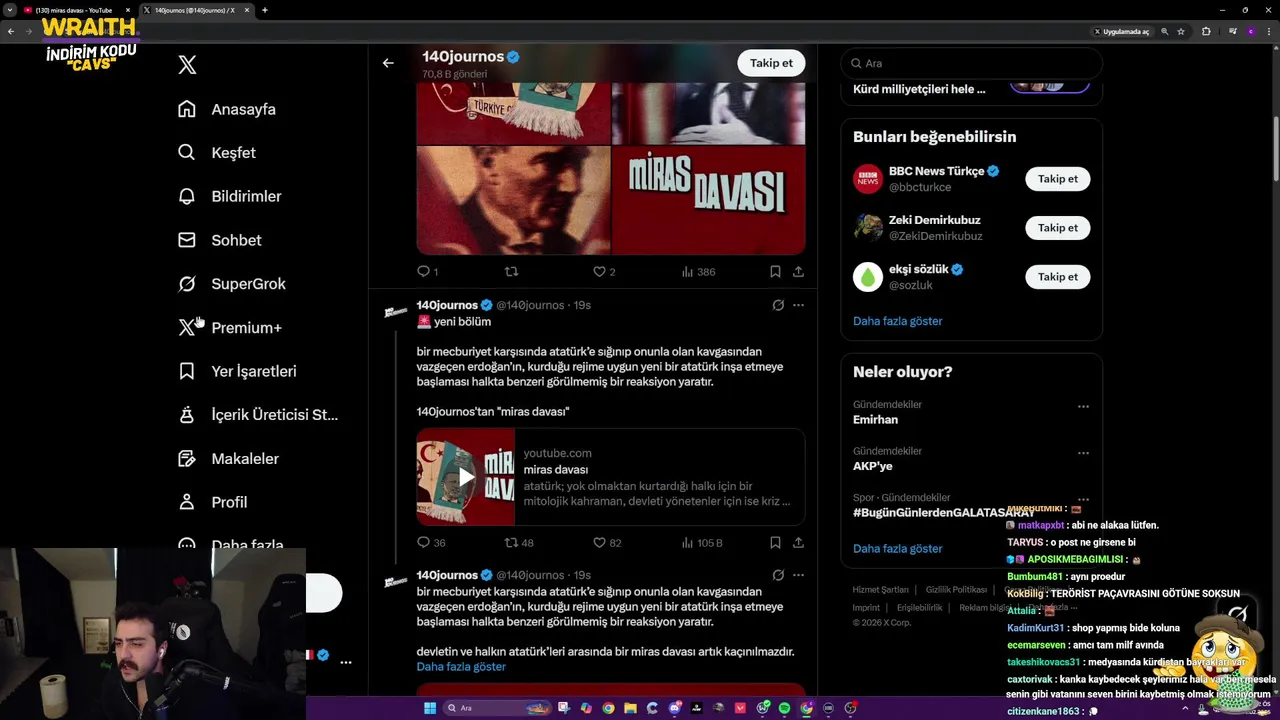View stats of post with 386 views
1280x720 pixels.
click(698, 271)
